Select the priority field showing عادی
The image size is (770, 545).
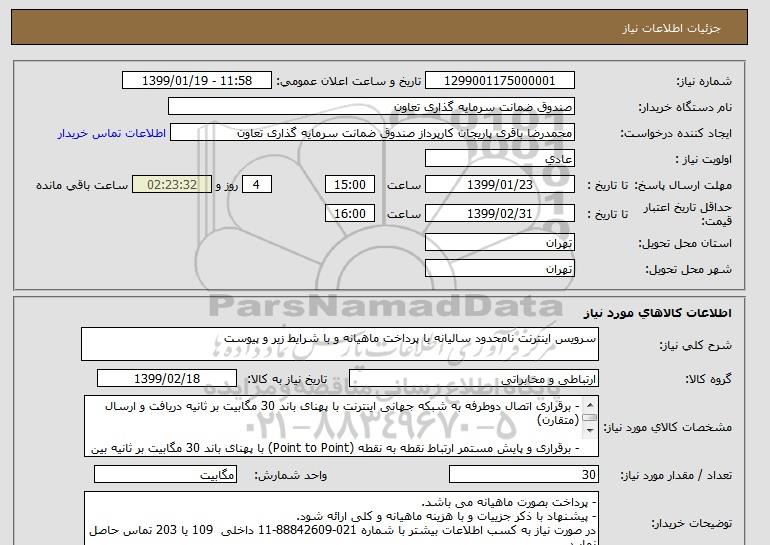point(499,159)
